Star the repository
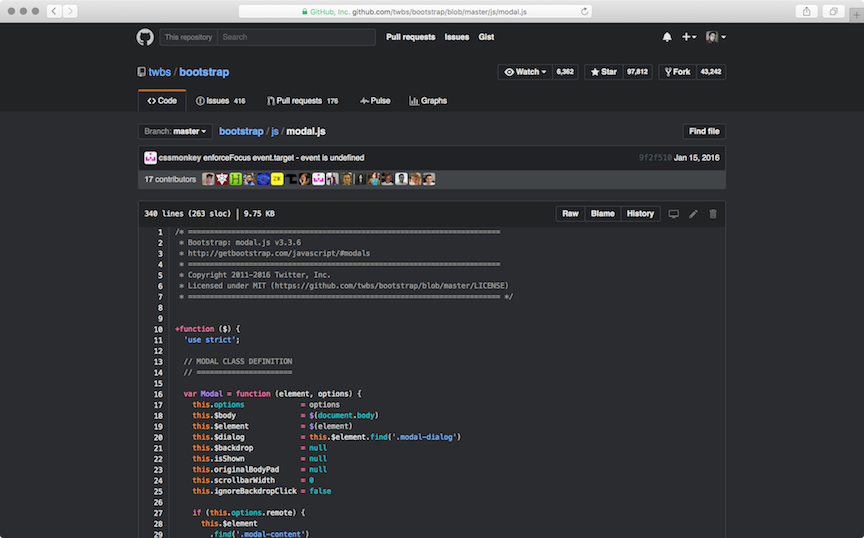Viewport: 864px width, 538px height. [x=603, y=72]
